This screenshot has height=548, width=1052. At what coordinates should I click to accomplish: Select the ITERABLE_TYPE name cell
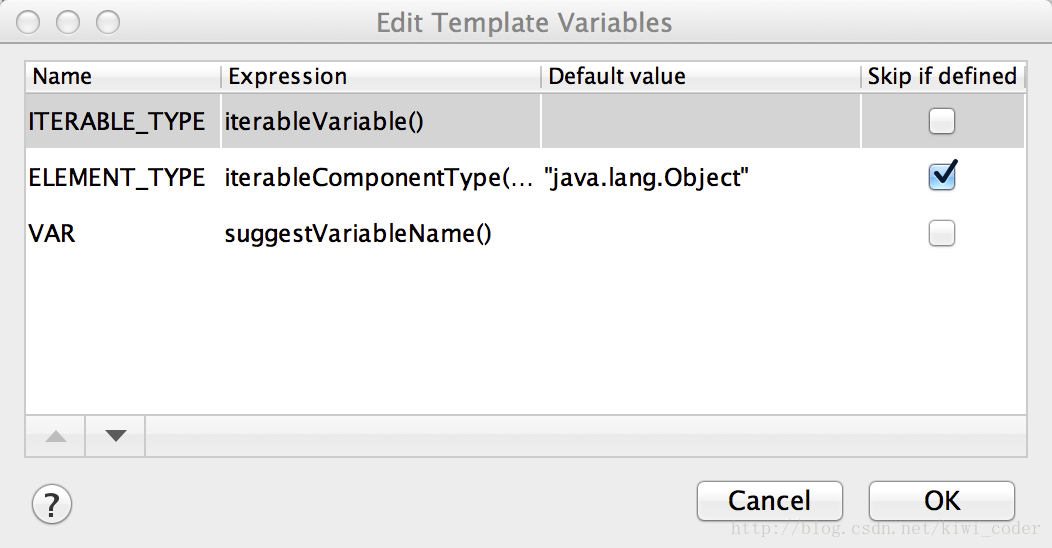point(123,121)
